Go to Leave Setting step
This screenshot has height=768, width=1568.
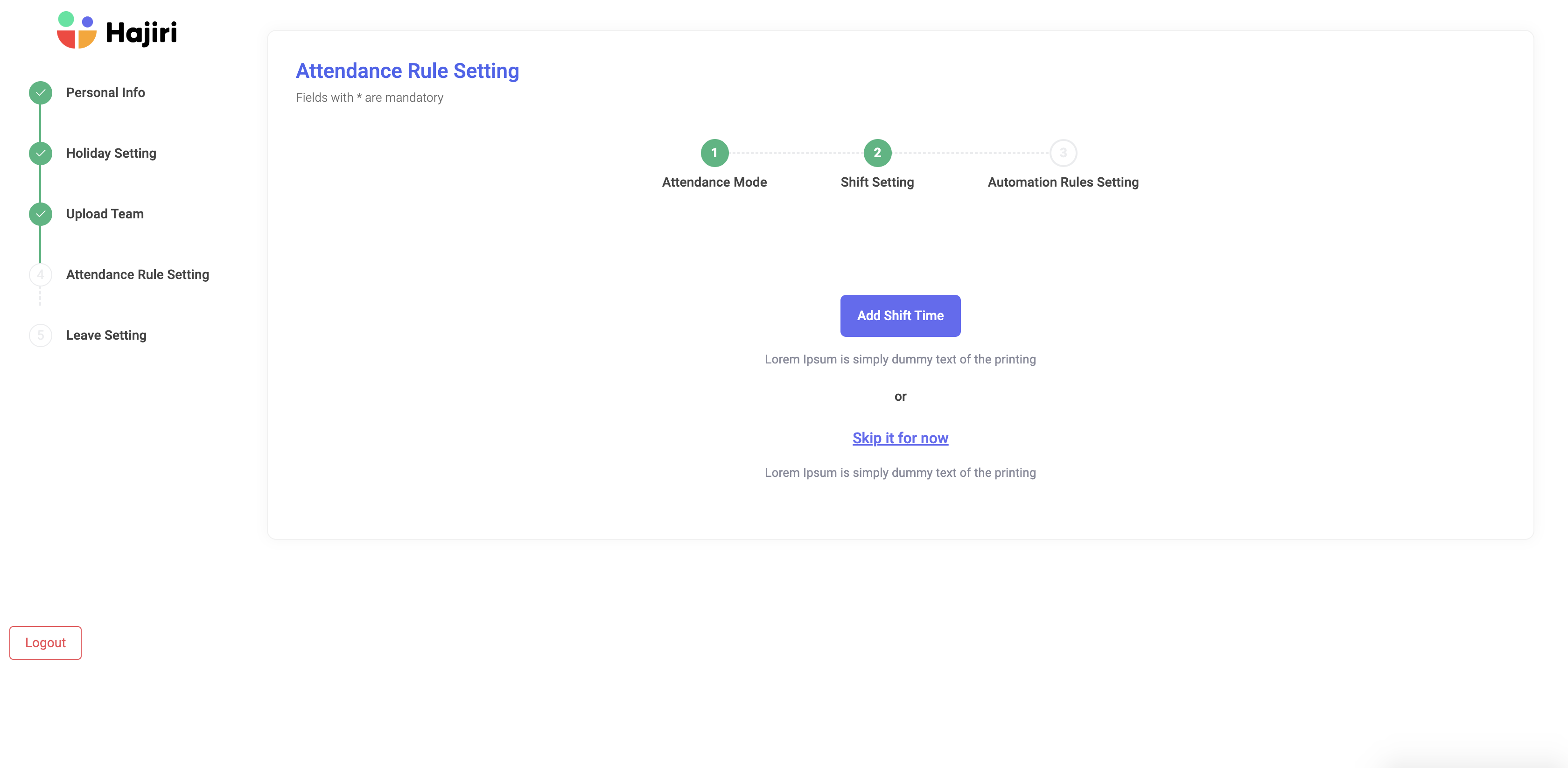pos(106,335)
